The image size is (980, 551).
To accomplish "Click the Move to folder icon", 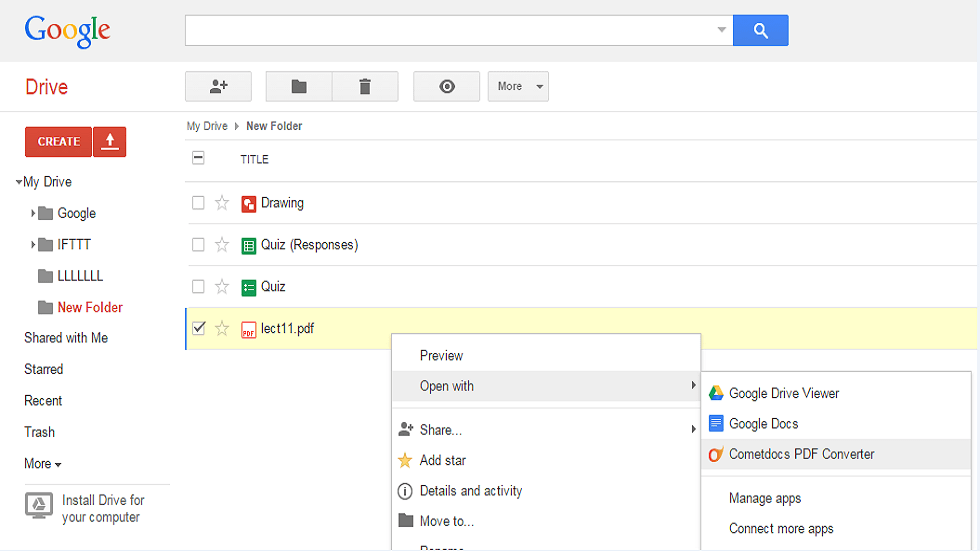I will [406, 520].
